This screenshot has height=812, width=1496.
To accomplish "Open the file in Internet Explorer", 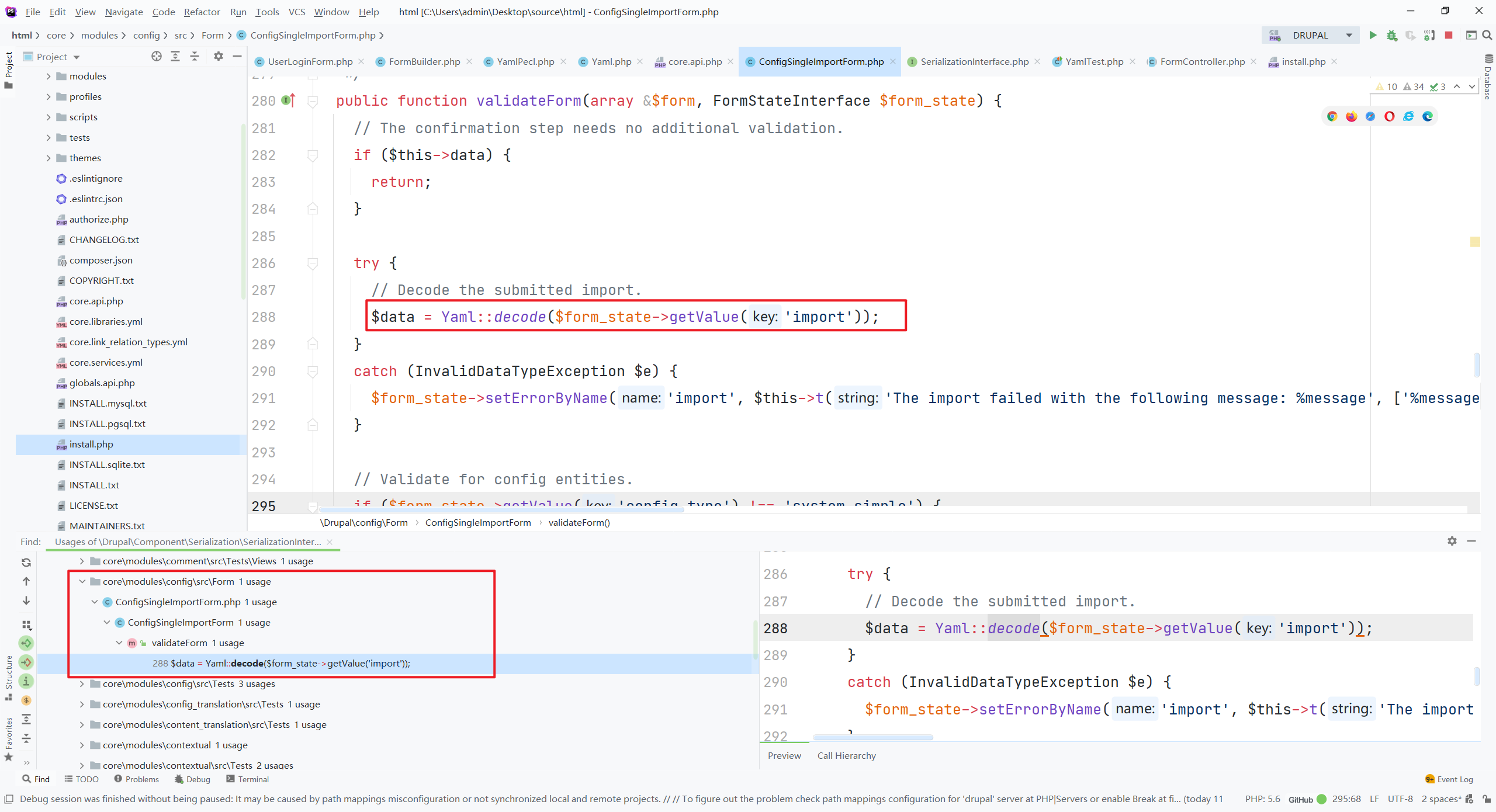I will coord(1409,116).
